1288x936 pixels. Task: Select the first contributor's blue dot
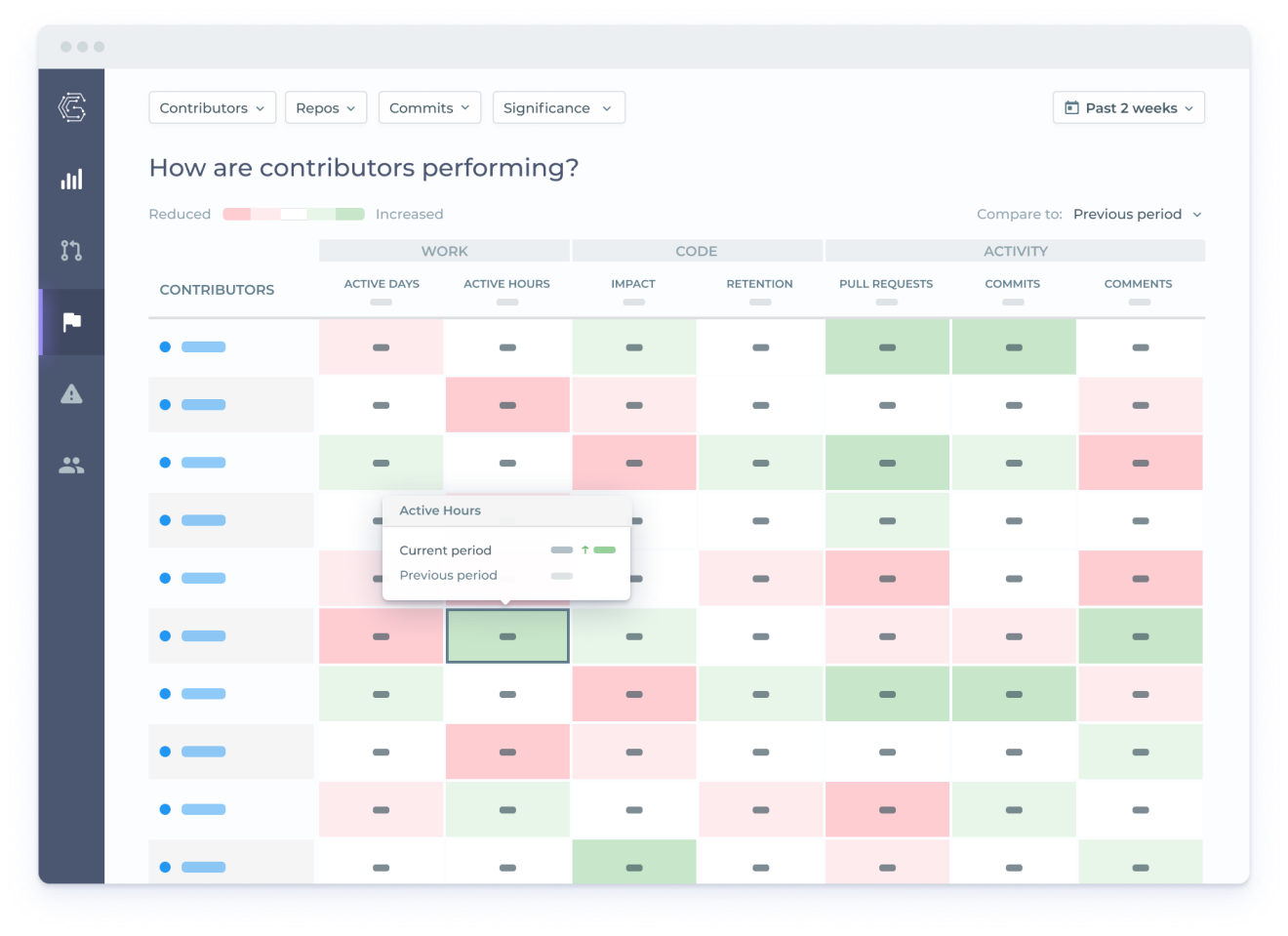pyautogui.click(x=165, y=346)
